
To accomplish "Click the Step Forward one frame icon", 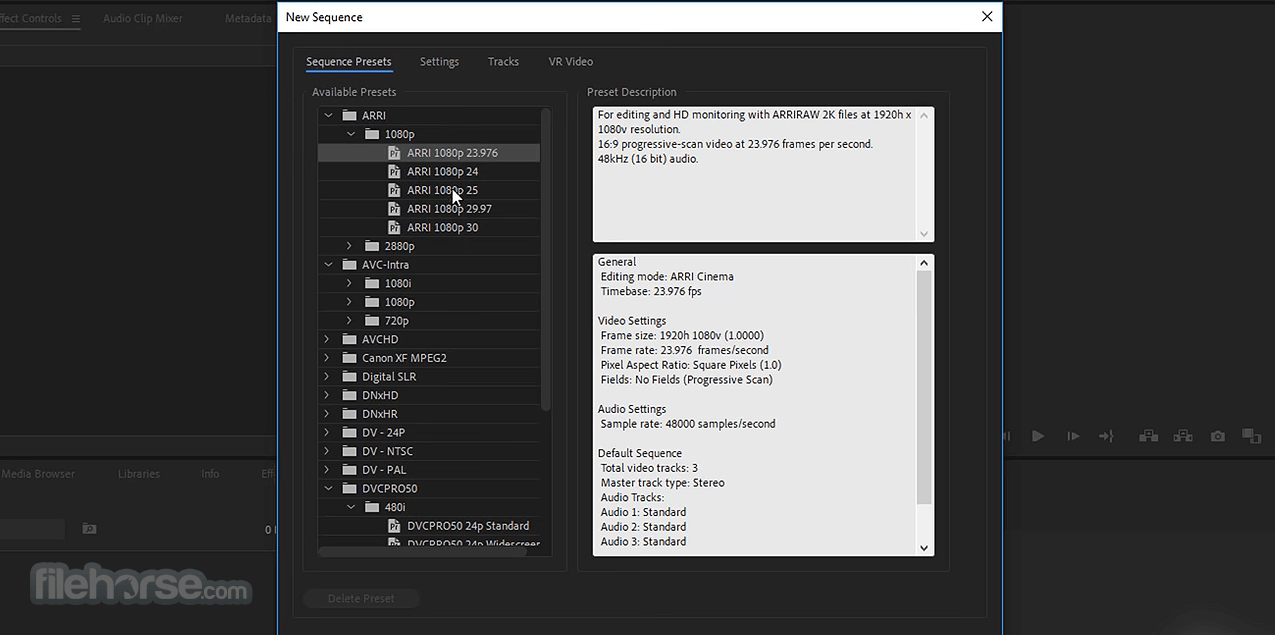I will [x=1073, y=436].
